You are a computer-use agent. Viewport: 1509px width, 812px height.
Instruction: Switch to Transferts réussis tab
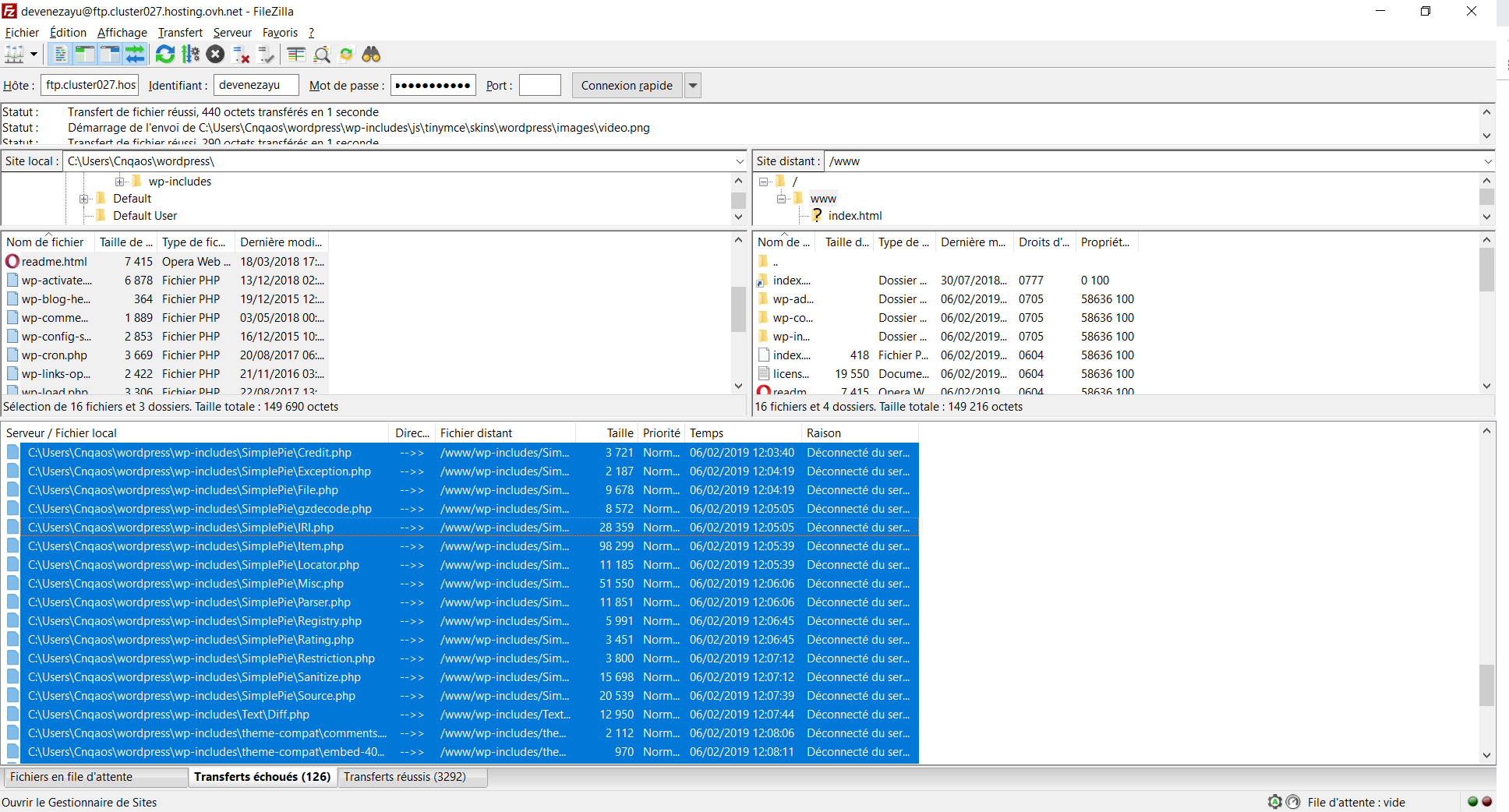point(405,777)
